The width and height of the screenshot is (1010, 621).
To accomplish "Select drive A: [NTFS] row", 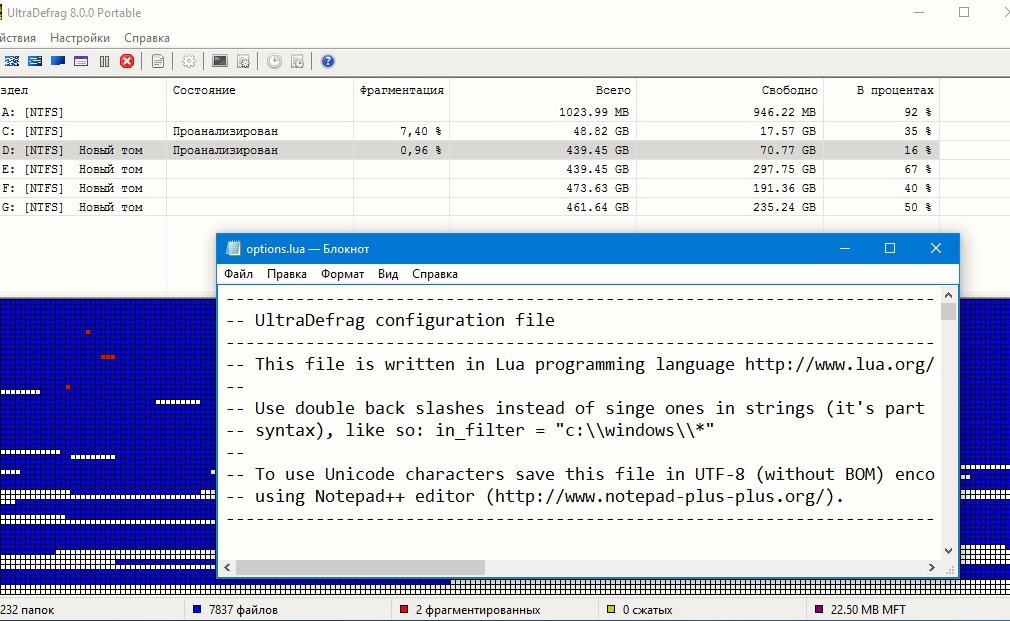I will (x=469, y=112).
